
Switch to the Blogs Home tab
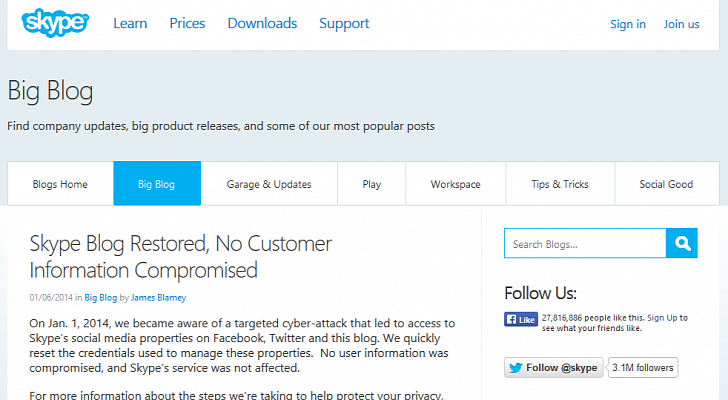coord(60,184)
